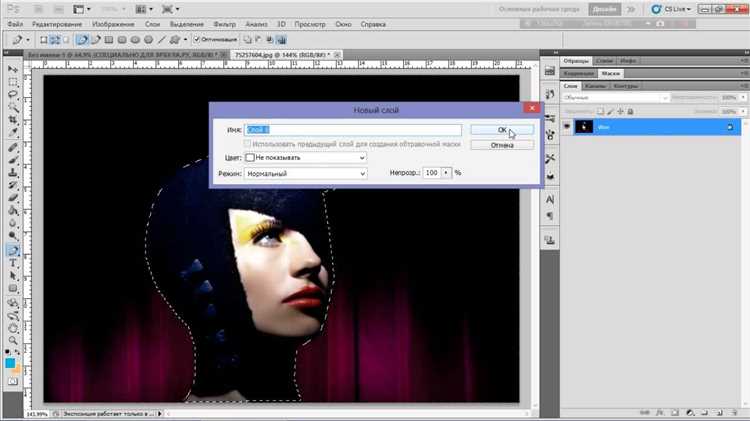The image size is (750, 421).
Task: Select the Pen tool in toolbar
Action: point(13,250)
